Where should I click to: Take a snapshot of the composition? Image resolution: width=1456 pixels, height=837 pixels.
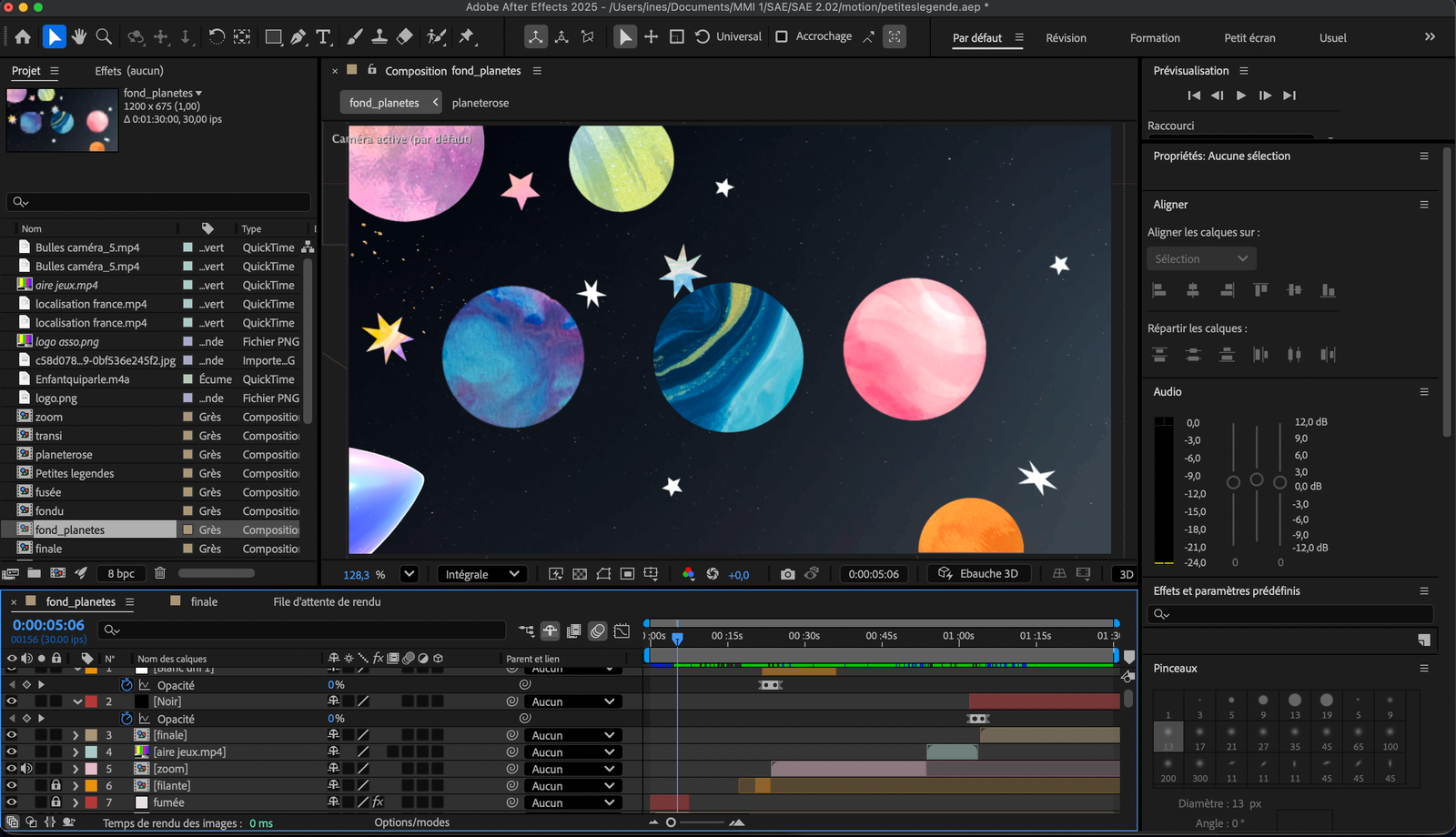(x=788, y=573)
